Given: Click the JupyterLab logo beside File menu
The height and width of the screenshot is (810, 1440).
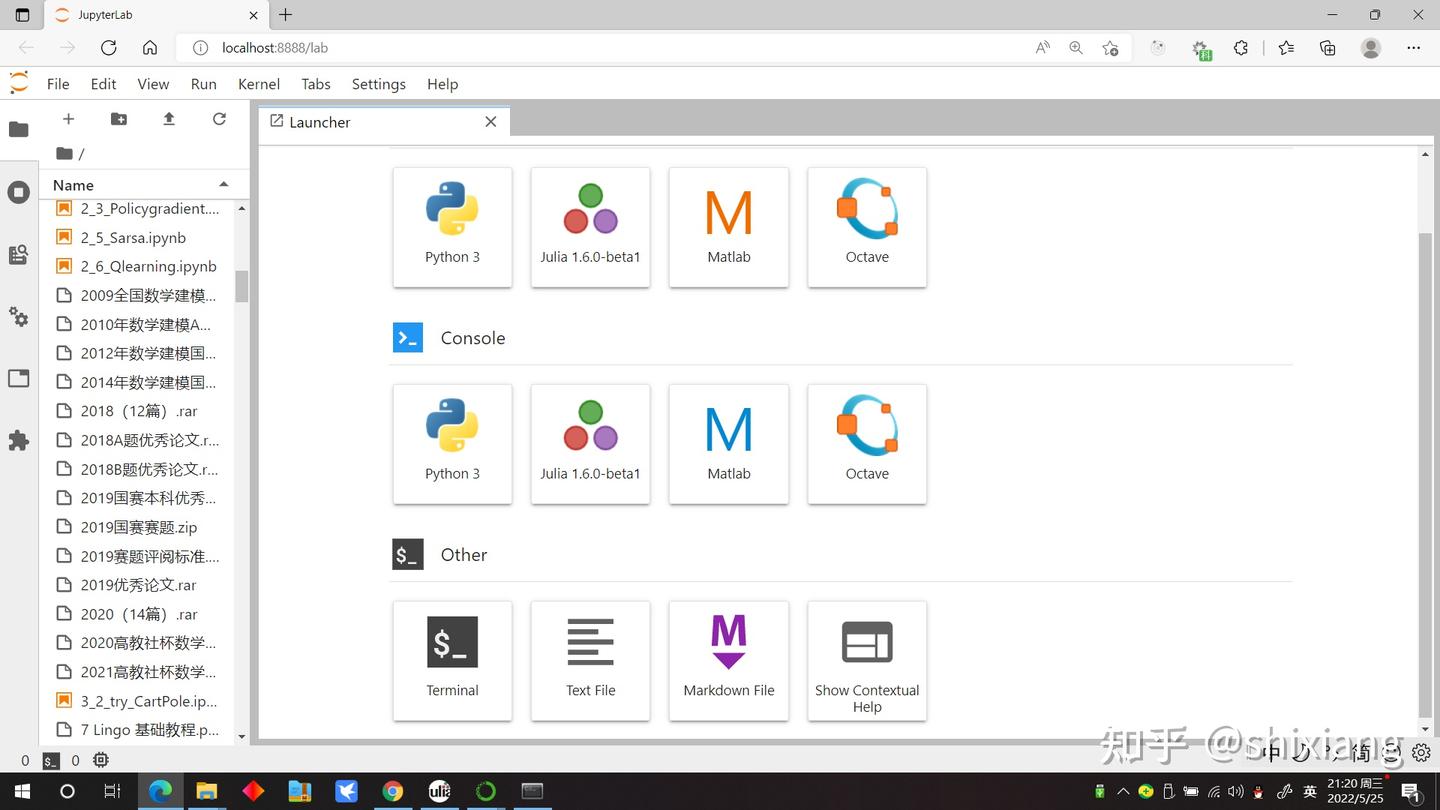Looking at the screenshot, I should pyautogui.click(x=19, y=83).
